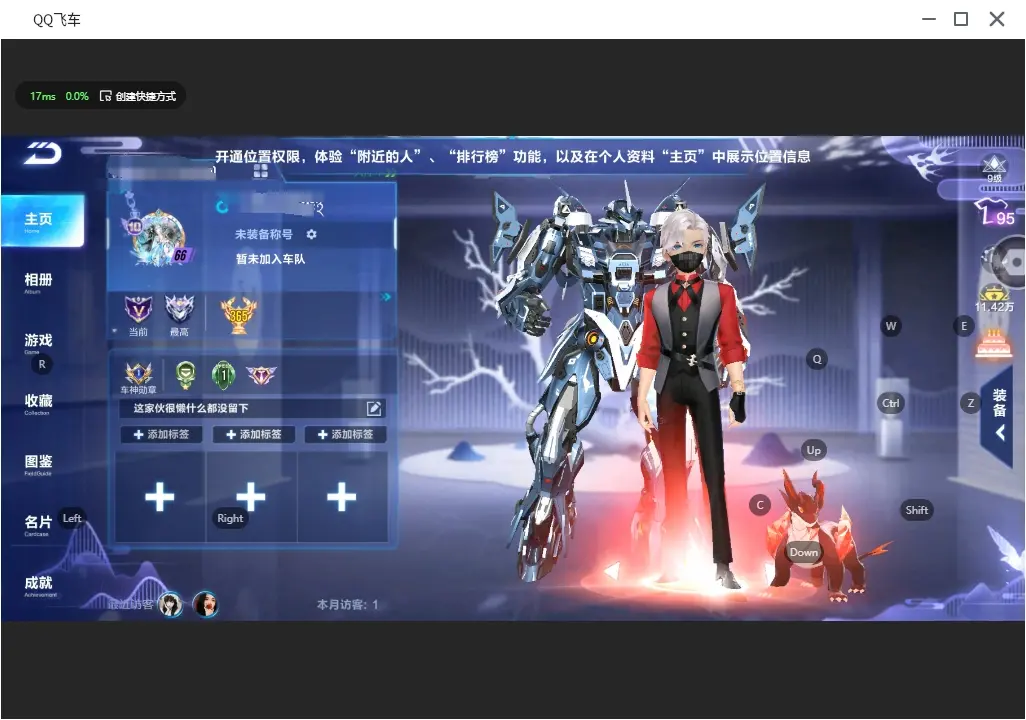Click the location permission notice banner

(513, 156)
